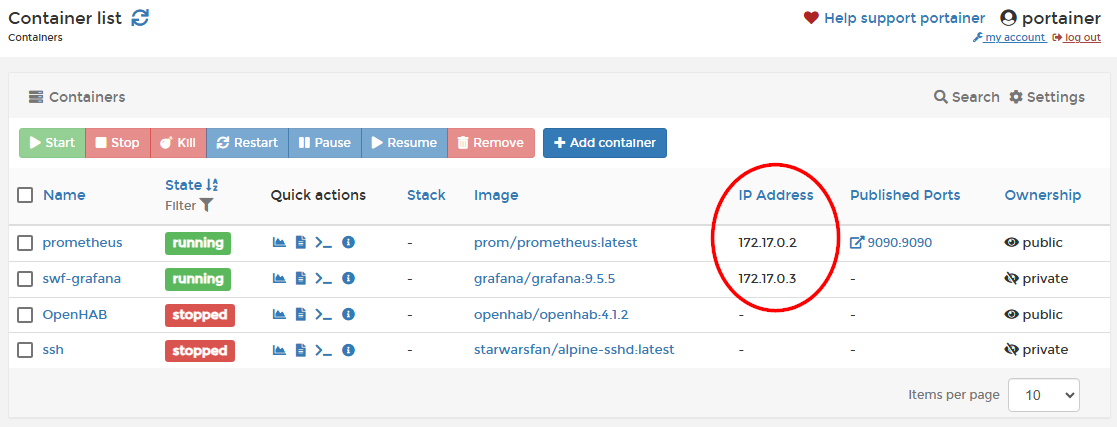Check the prometheus container checkbox

tap(25, 243)
